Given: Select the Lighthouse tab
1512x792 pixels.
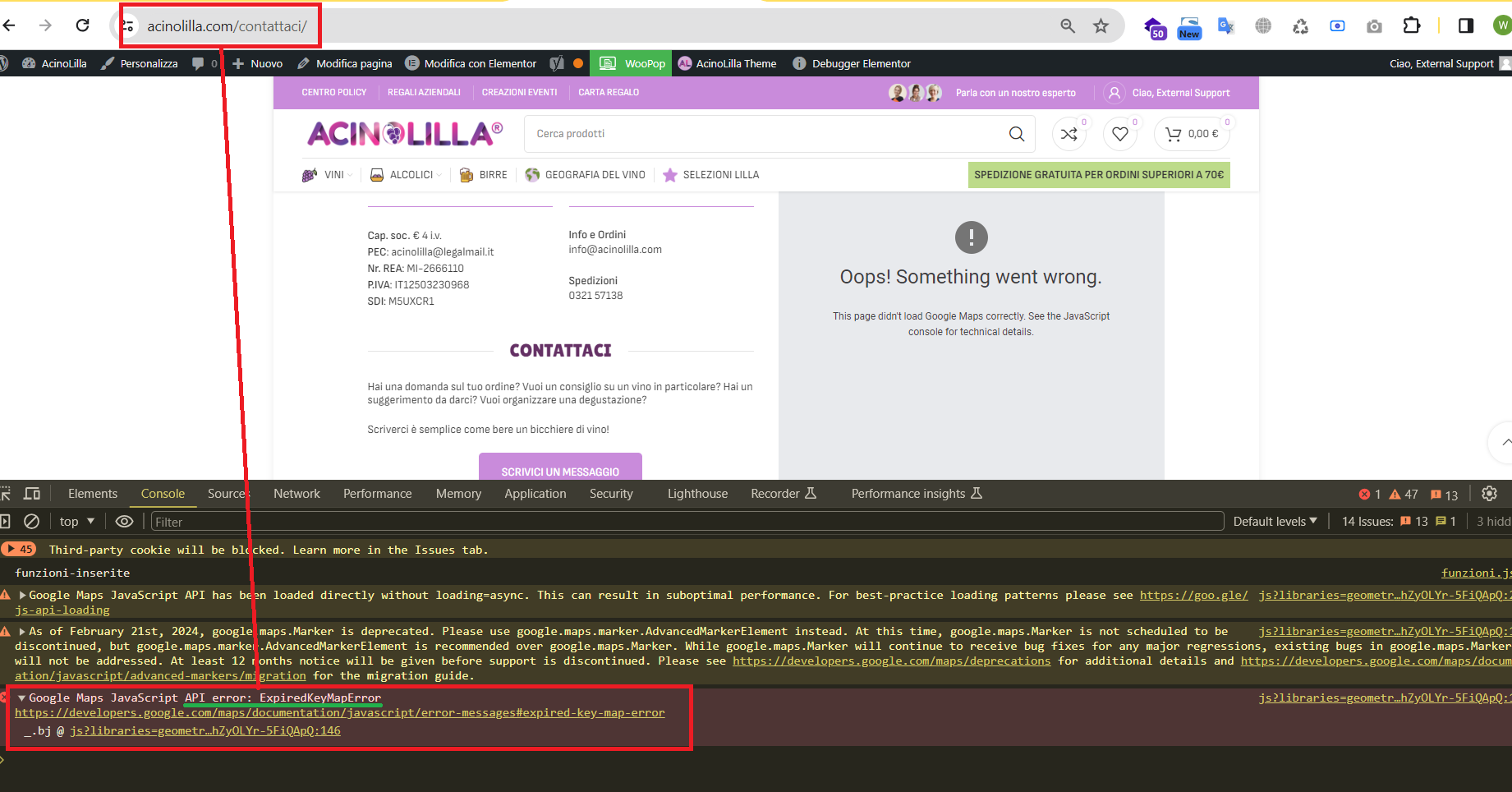Looking at the screenshot, I should [x=697, y=494].
